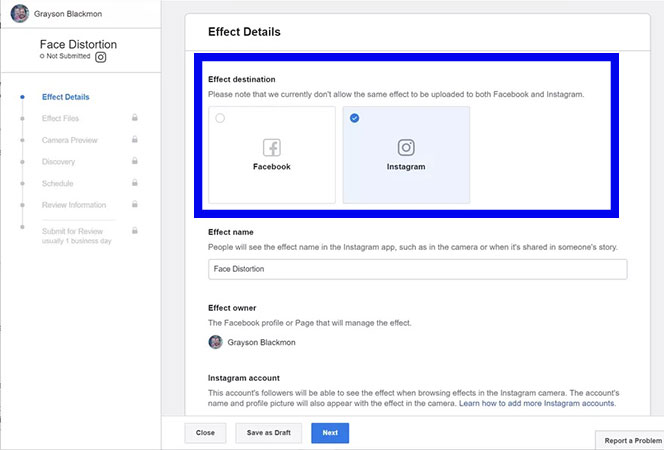Click the Close button
The height and width of the screenshot is (450, 664).
click(205, 433)
